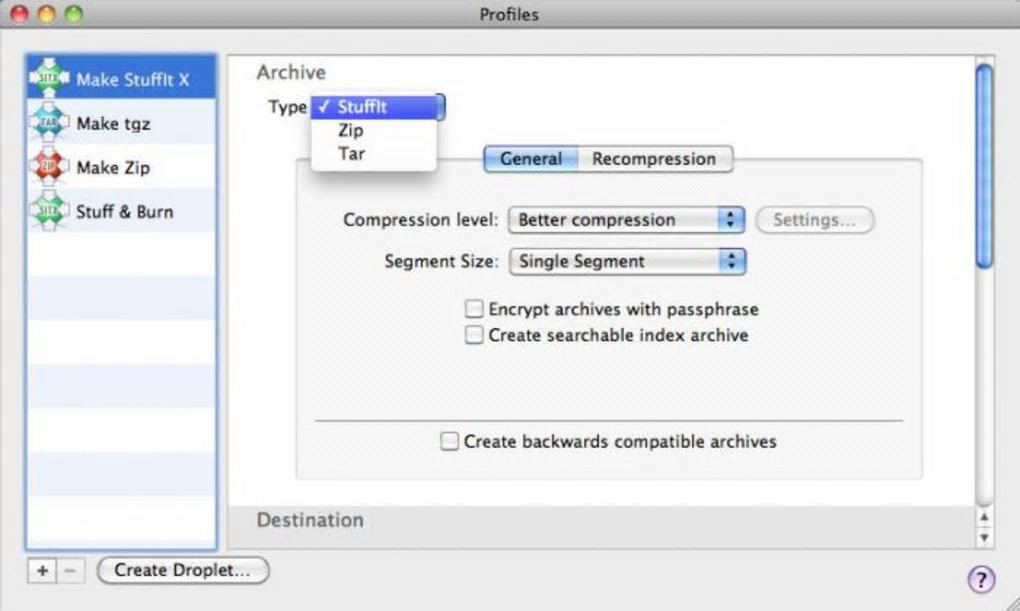Switch to the Recompression tab
1020x611 pixels.
point(654,159)
